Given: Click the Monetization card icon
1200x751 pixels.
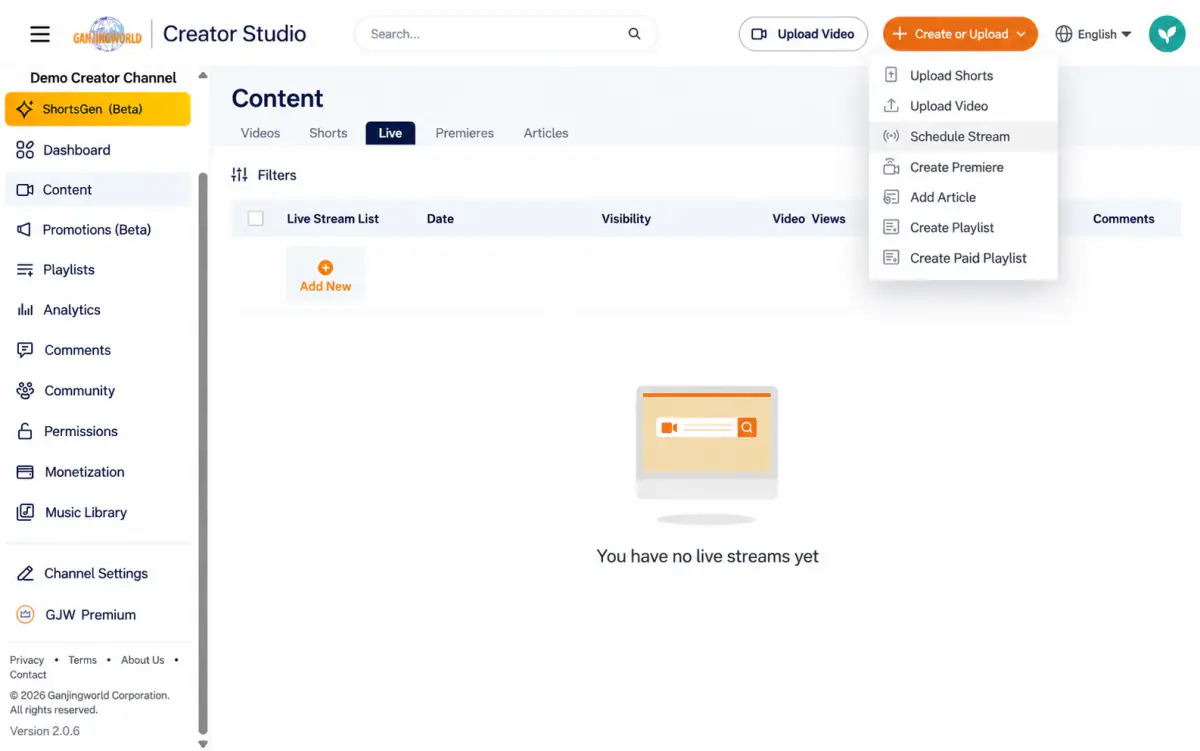Looking at the screenshot, I should tap(25, 472).
